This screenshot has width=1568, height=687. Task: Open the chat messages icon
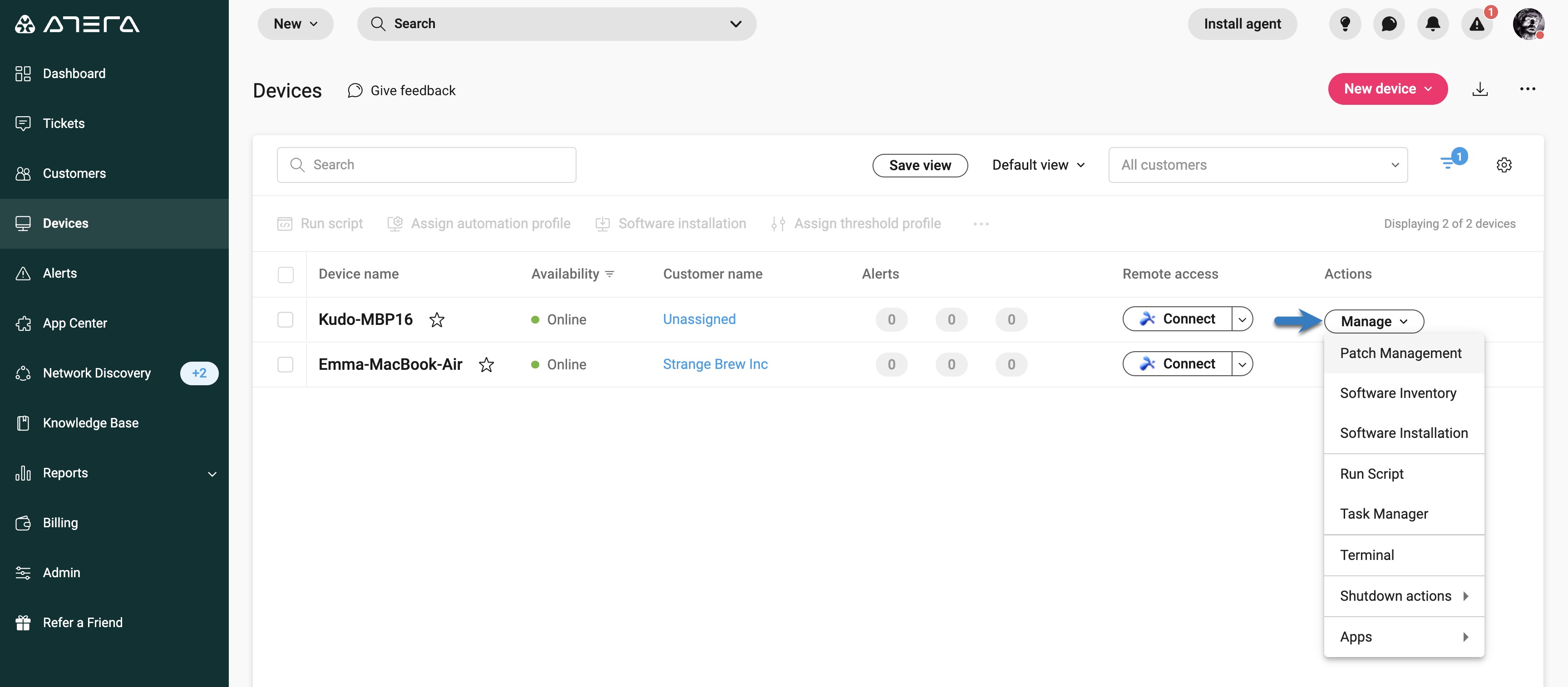(x=1389, y=24)
